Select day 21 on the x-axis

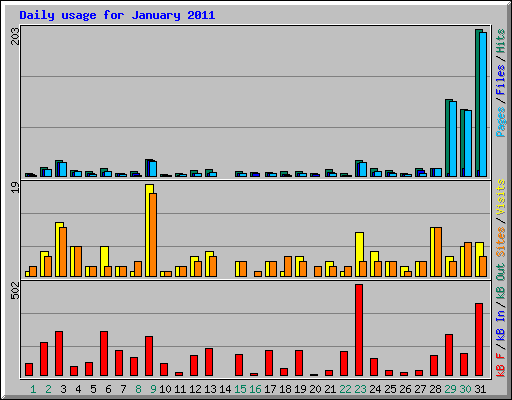coord(330,389)
